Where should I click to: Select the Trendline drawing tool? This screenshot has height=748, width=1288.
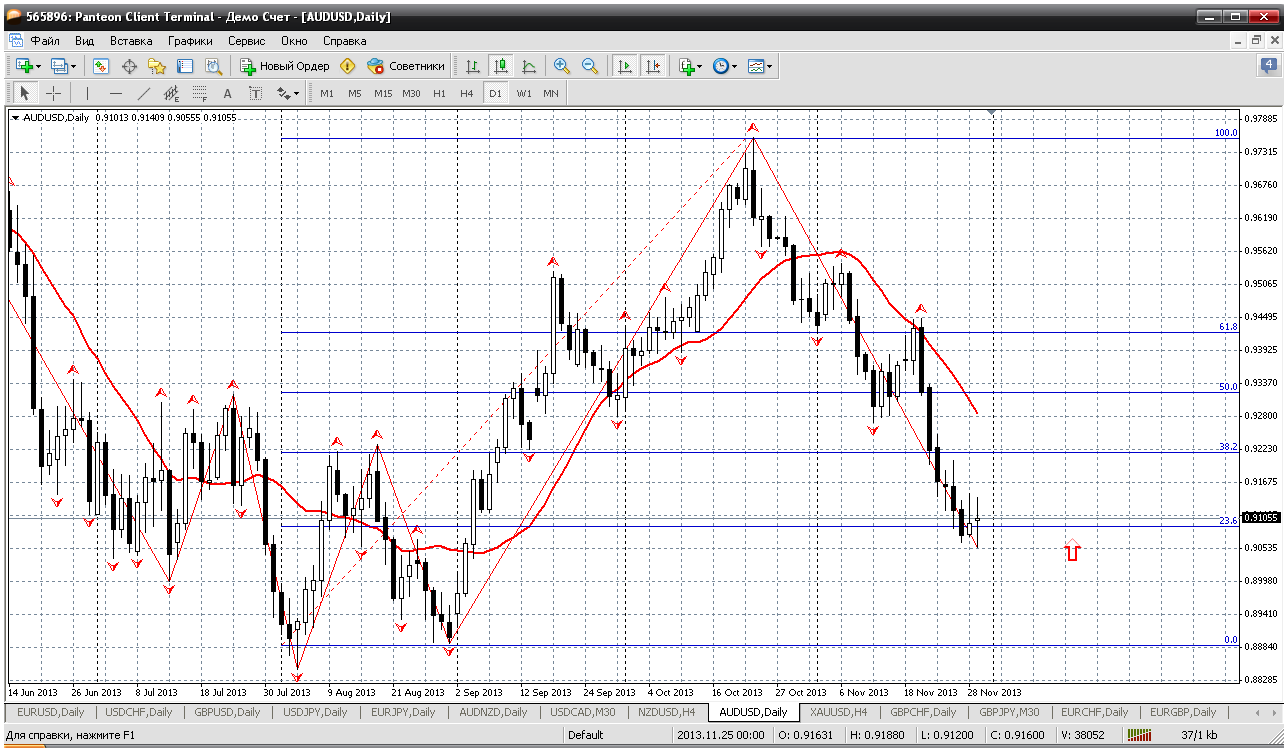click(143, 93)
